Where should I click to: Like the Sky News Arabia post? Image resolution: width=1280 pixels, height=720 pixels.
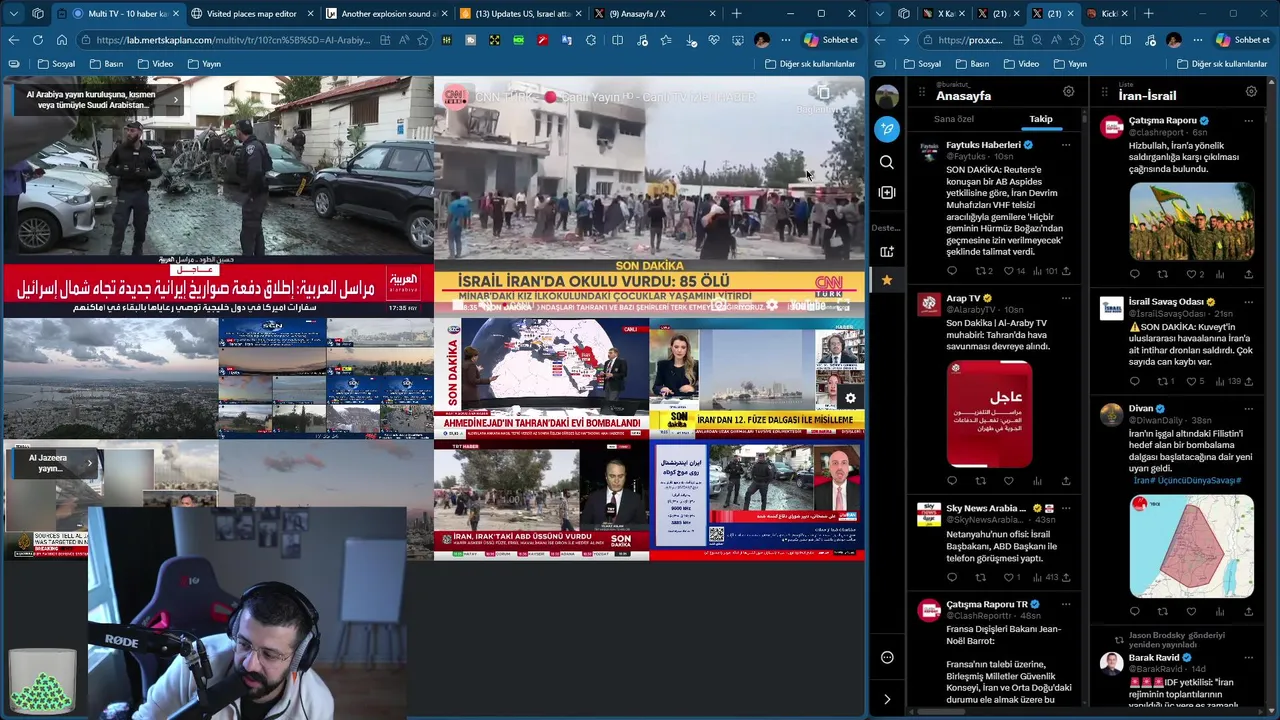click(1008, 577)
